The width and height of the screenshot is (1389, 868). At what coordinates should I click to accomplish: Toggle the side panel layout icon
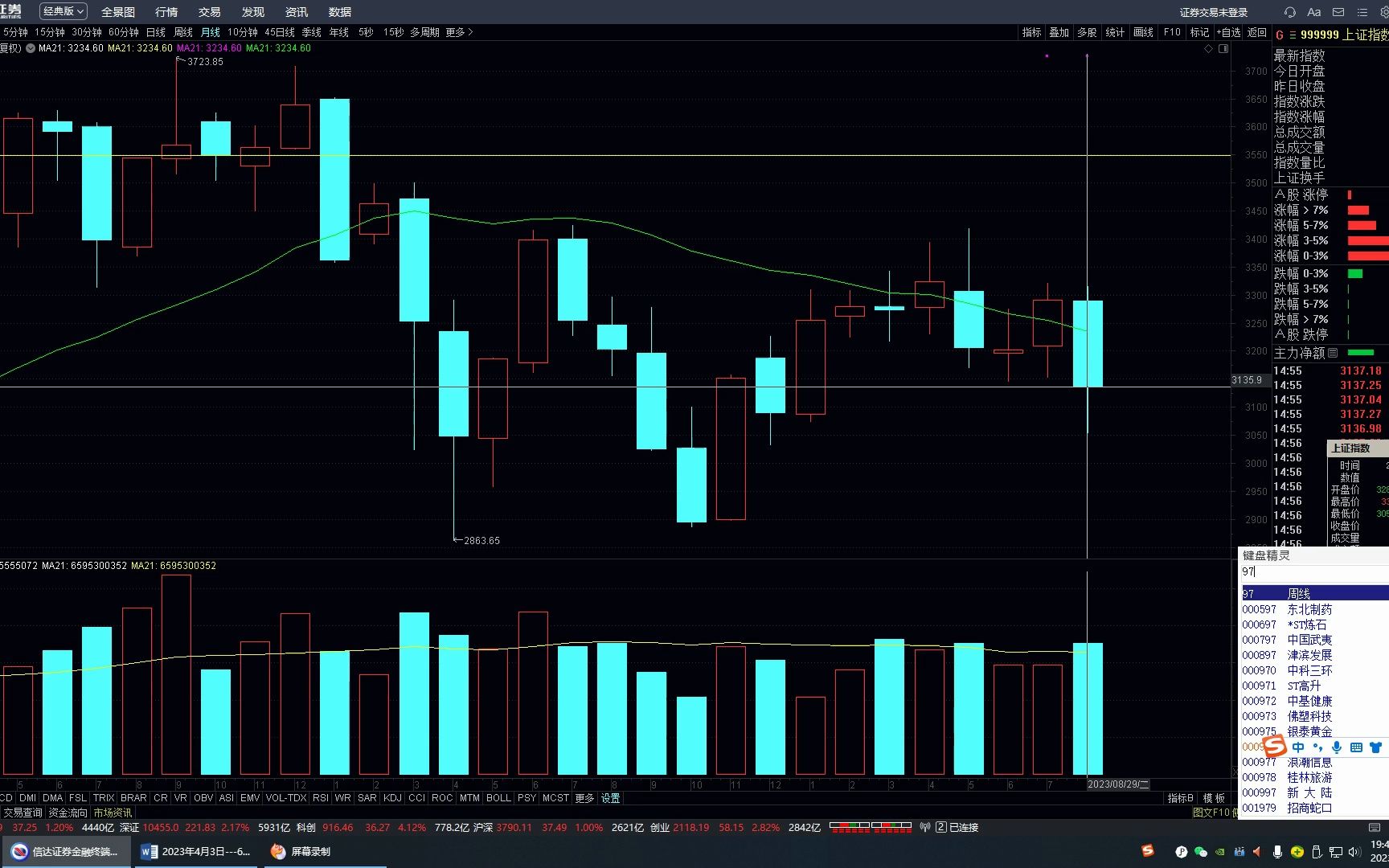point(1223,49)
